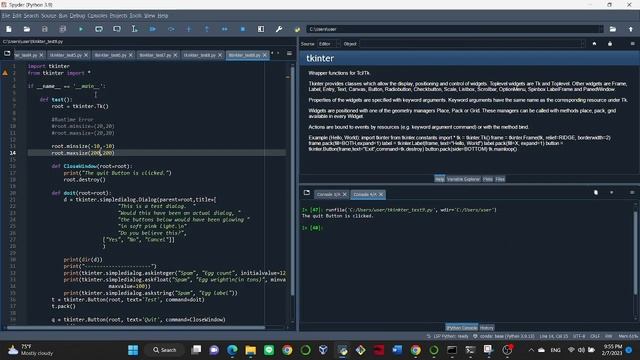Image resolution: width=640 pixels, height=360 pixels.
Task: Go to the parent directory
Action: coord(631,29)
